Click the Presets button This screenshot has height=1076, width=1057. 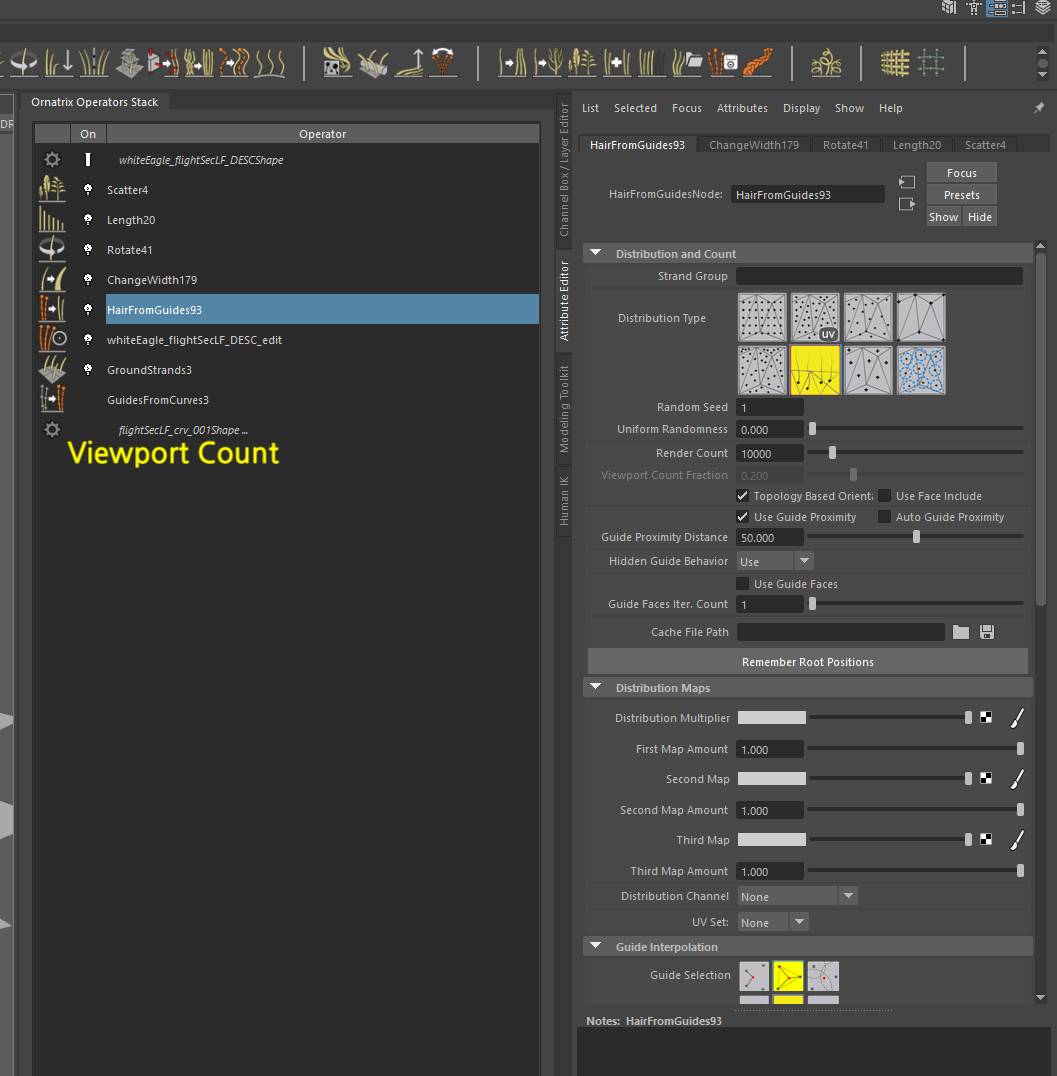click(x=961, y=195)
